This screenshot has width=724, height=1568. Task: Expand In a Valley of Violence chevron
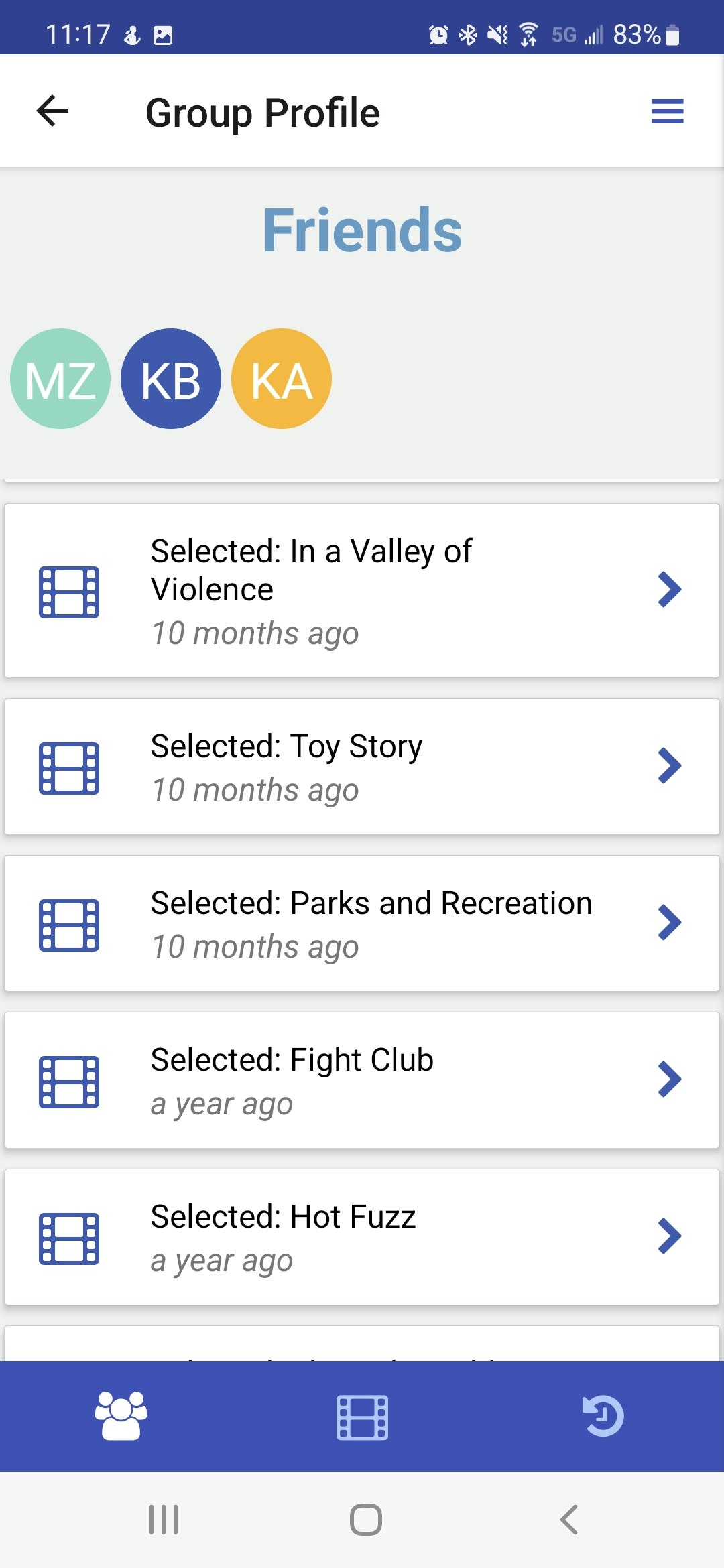[669, 590]
